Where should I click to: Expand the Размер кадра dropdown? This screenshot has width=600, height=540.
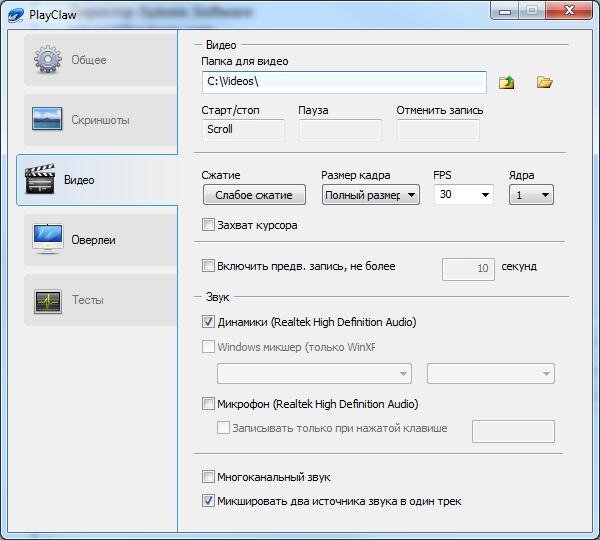click(370, 195)
